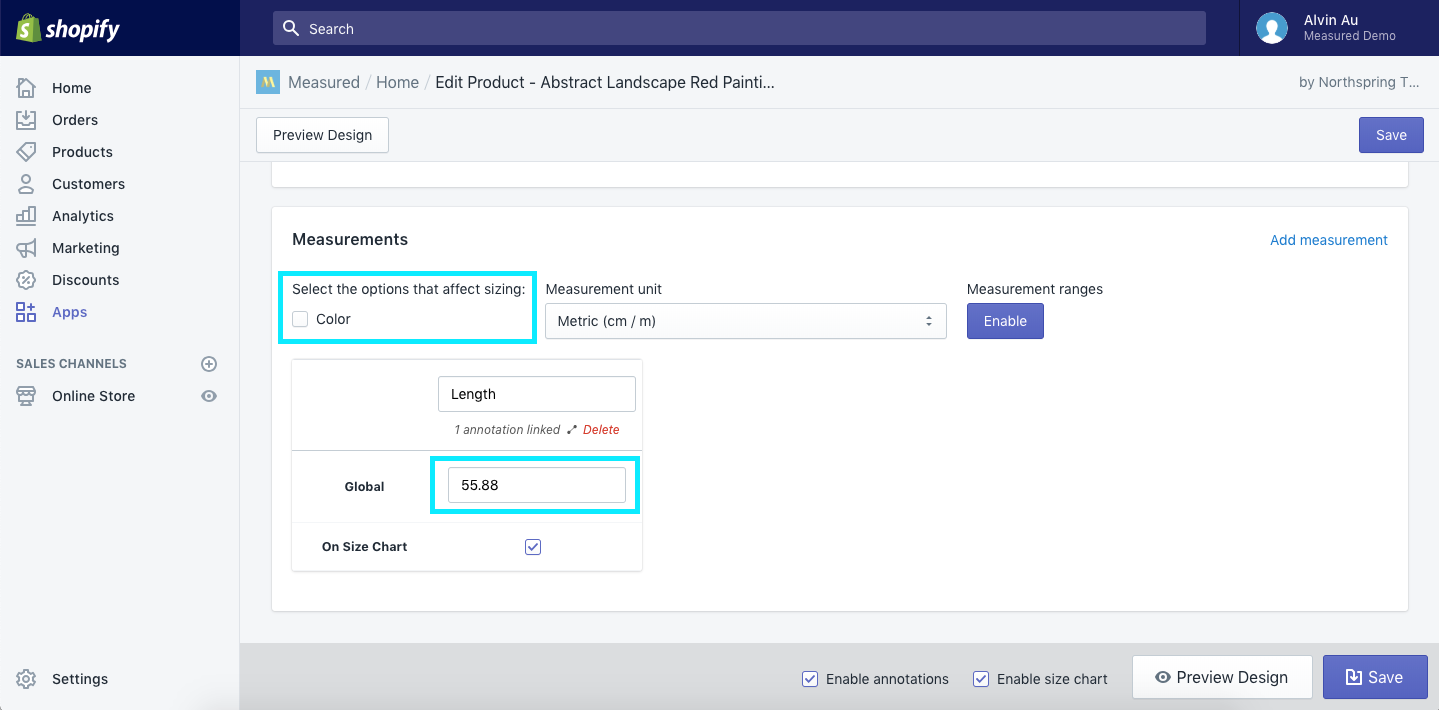This screenshot has height=710, width=1439.
Task: Click the Home house icon in sidebar
Action: (x=26, y=88)
